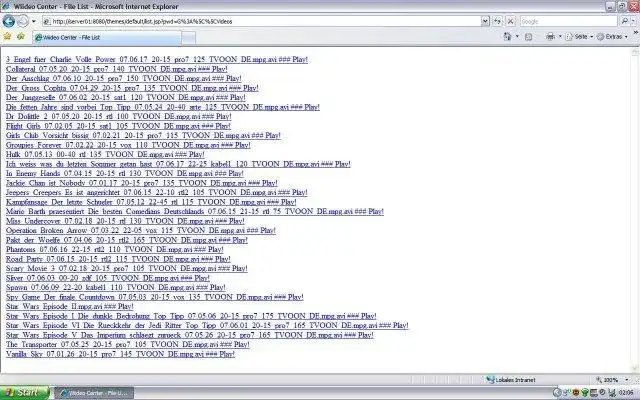
Task: Open a new blank tab
Action: [188, 38]
